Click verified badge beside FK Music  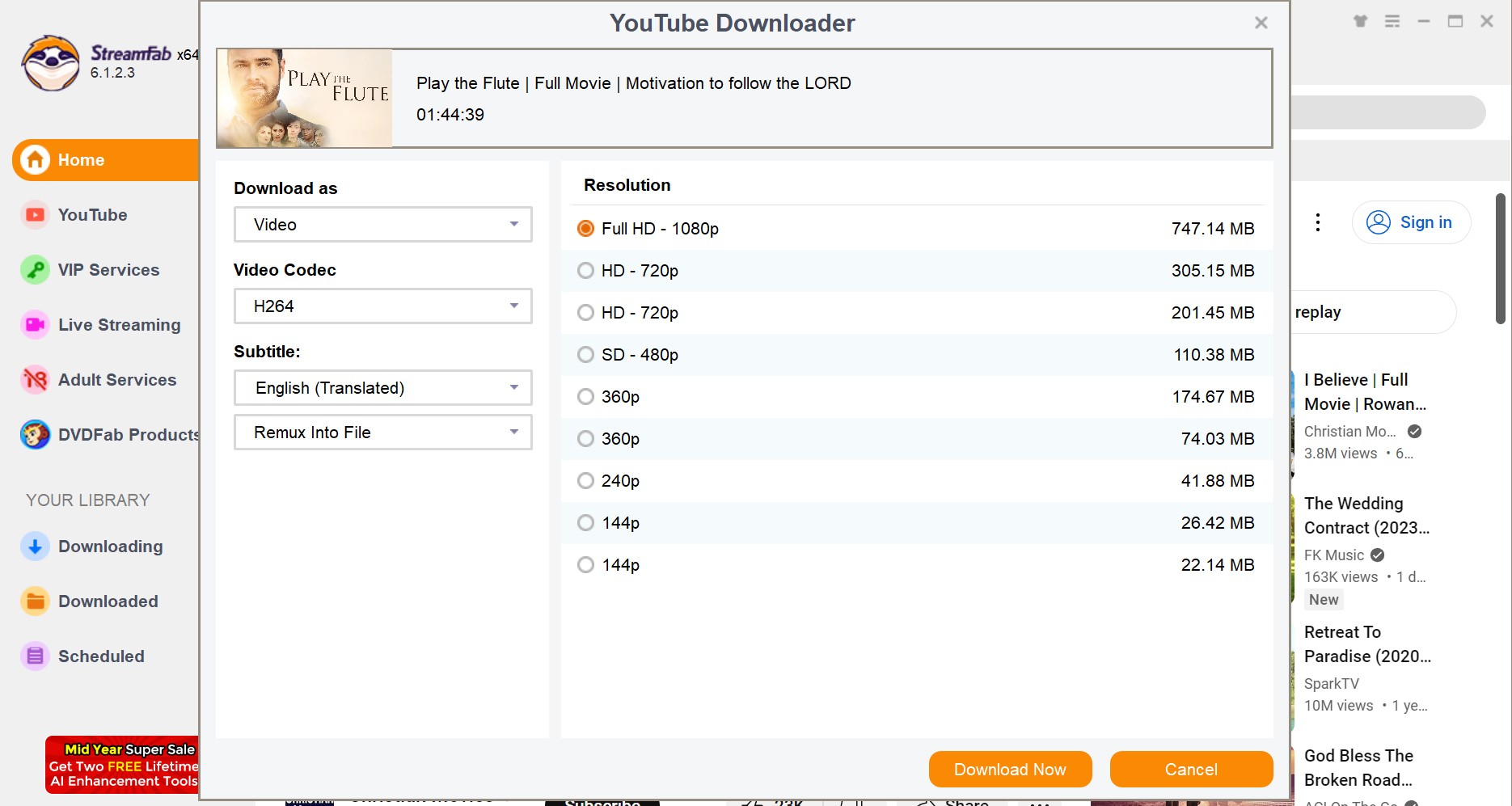pos(1378,555)
